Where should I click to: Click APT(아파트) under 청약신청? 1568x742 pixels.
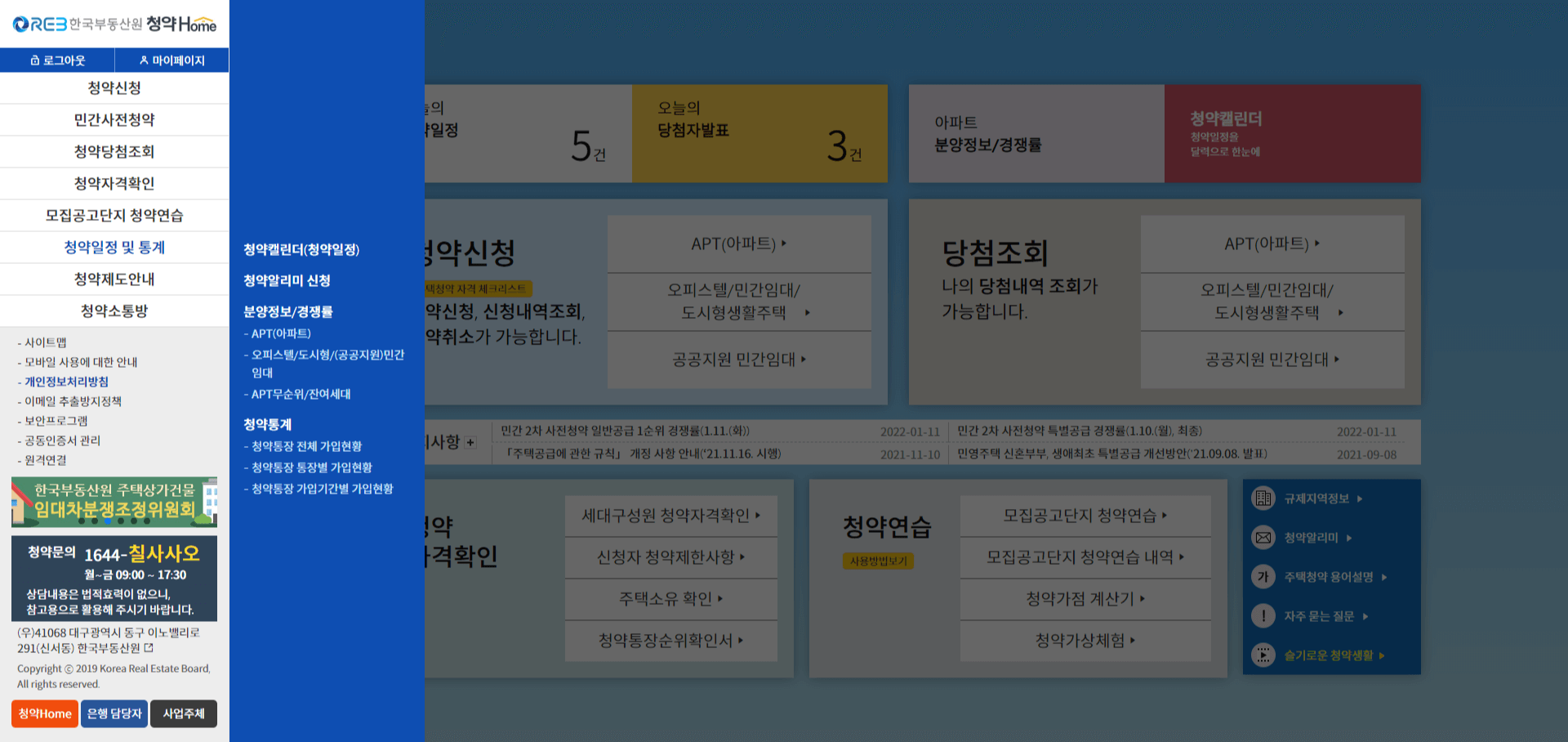coord(739,244)
